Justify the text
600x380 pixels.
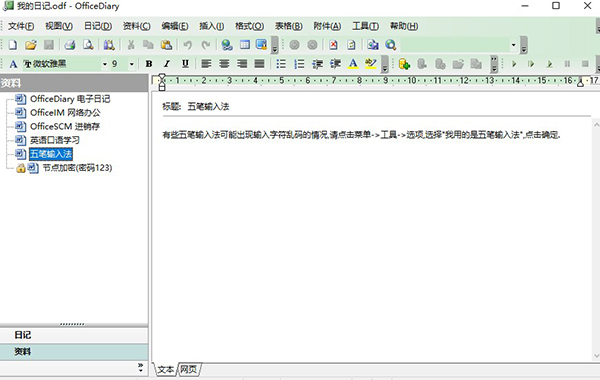tap(259, 64)
